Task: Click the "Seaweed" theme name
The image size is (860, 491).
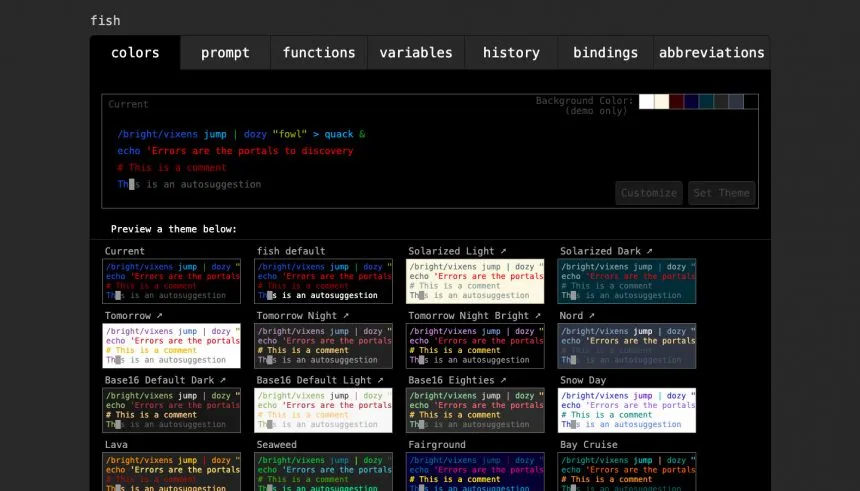Action: coord(276,445)
